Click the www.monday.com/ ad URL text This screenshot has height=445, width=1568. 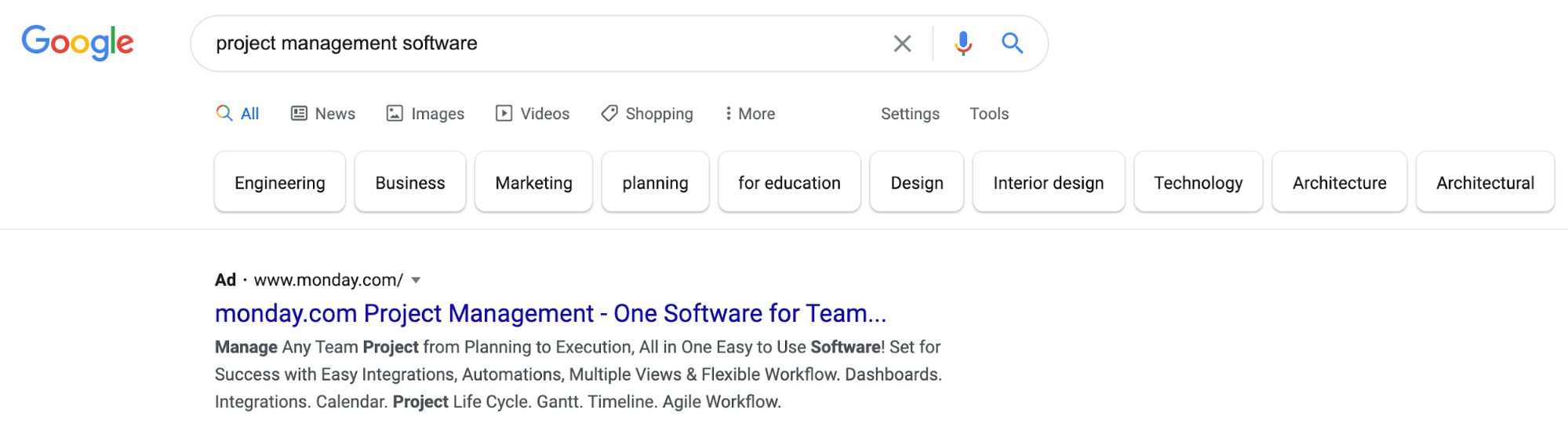(x=329, y=280)
